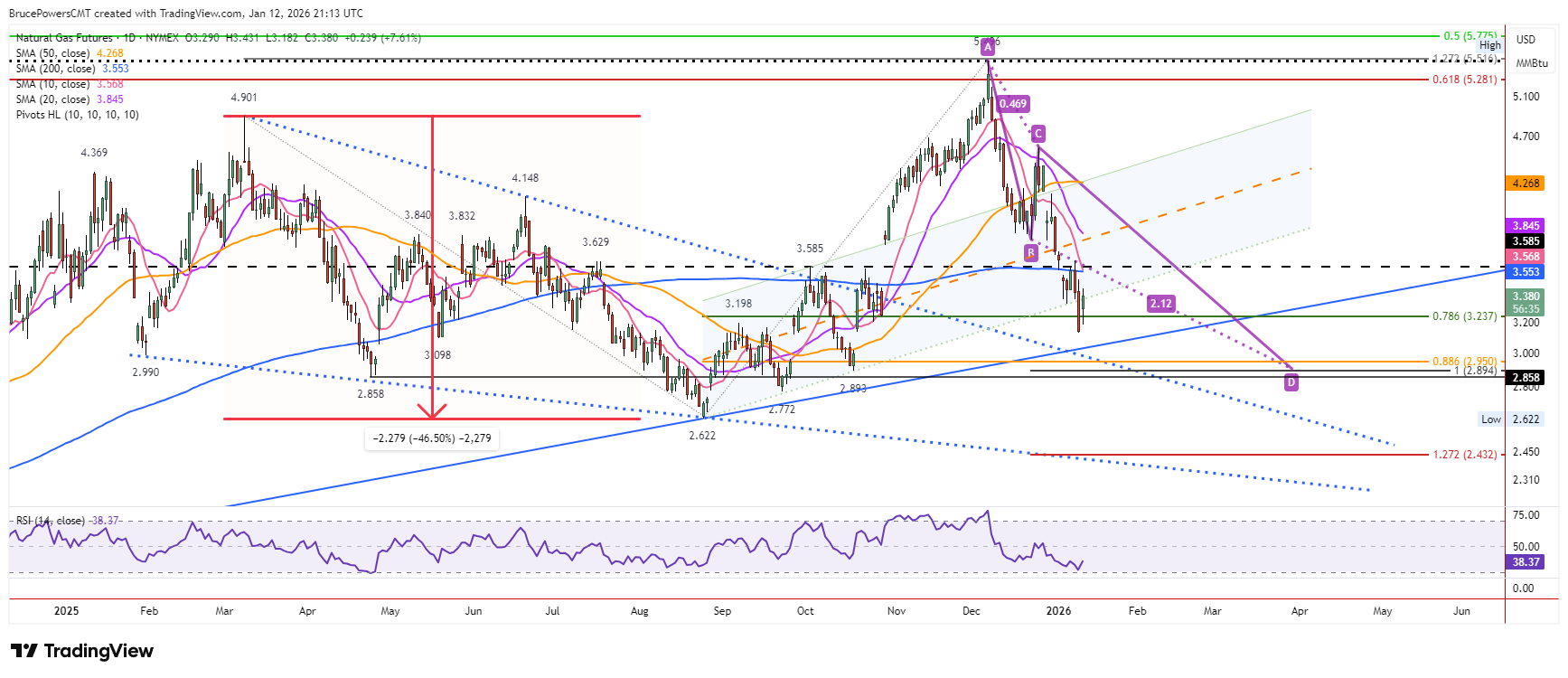
Task: Click the -2.279 (-46.50%) measurement label
Action: [432, 438]
